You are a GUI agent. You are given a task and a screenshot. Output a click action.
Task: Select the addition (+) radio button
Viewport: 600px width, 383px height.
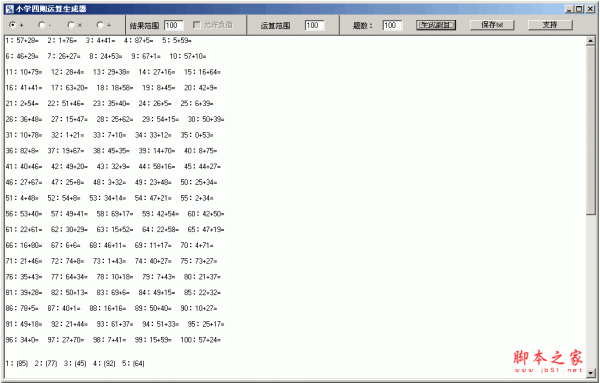coord(13,25)
